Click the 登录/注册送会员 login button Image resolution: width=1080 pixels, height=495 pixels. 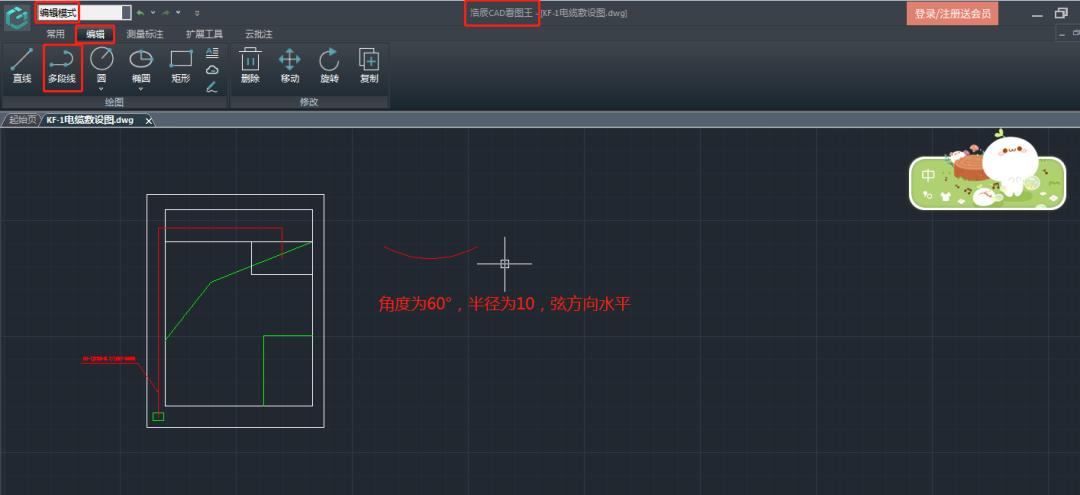[952, 13]
